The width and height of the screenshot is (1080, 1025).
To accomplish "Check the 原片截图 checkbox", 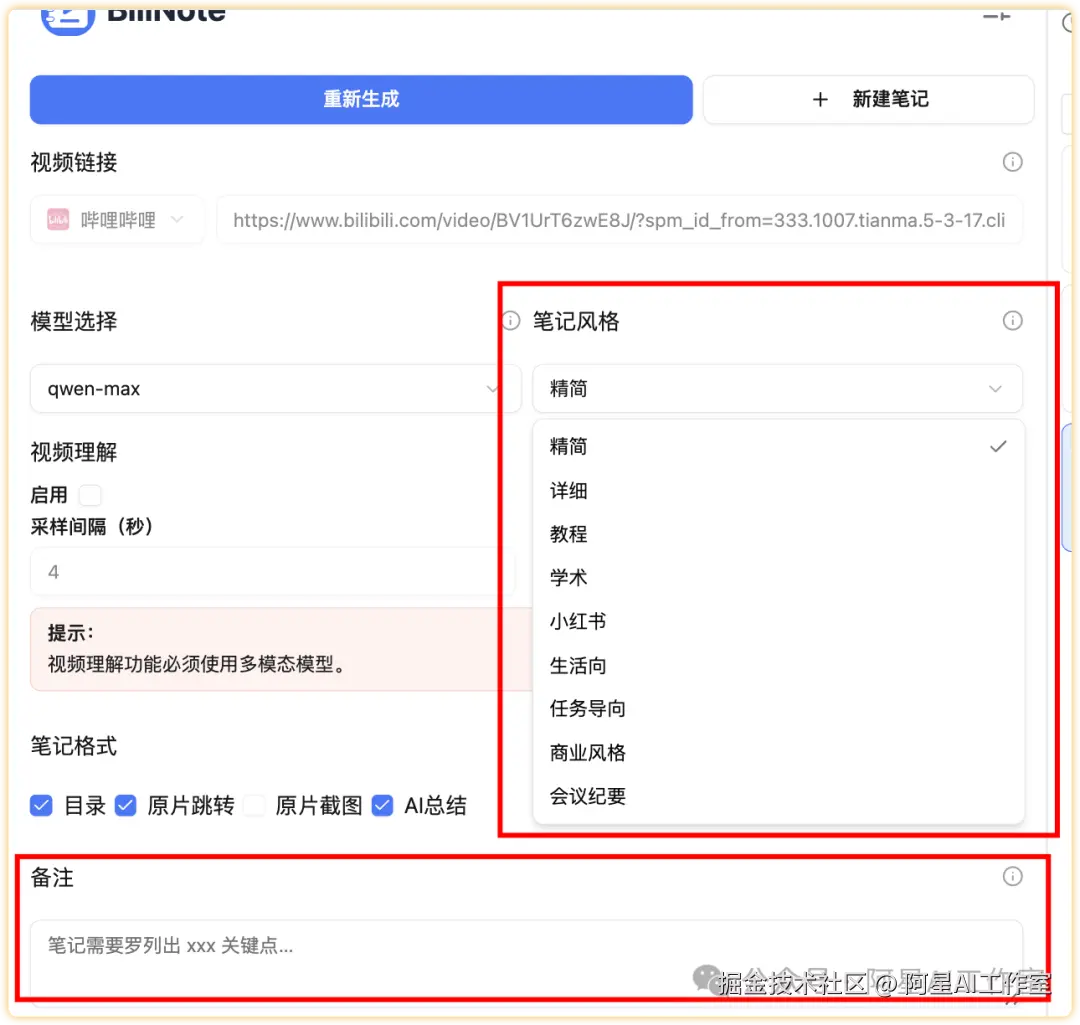I will pyautogui.click(x=254, y=805).
